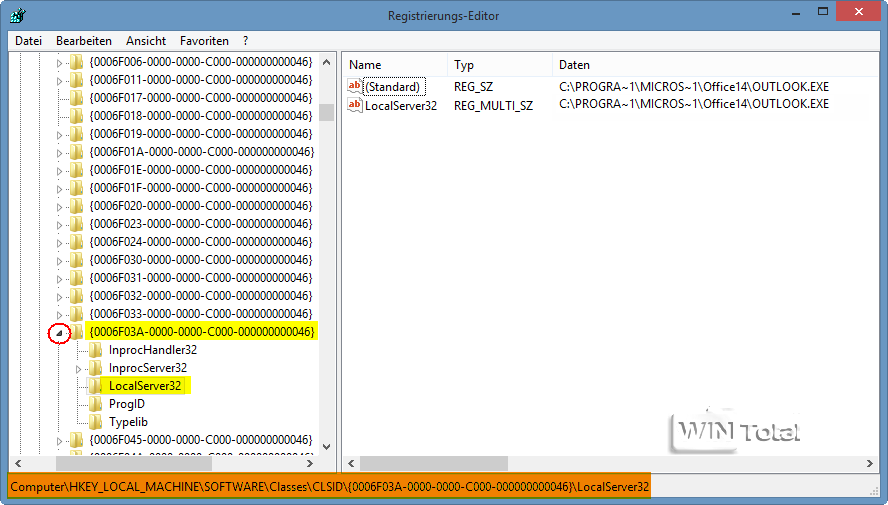Image resolution: width=888 pixels, height=505 pixels.
Task: Click folder icon of {0006F03A-0000-0000-C000-000000000046}
Action: click(76, 332)
